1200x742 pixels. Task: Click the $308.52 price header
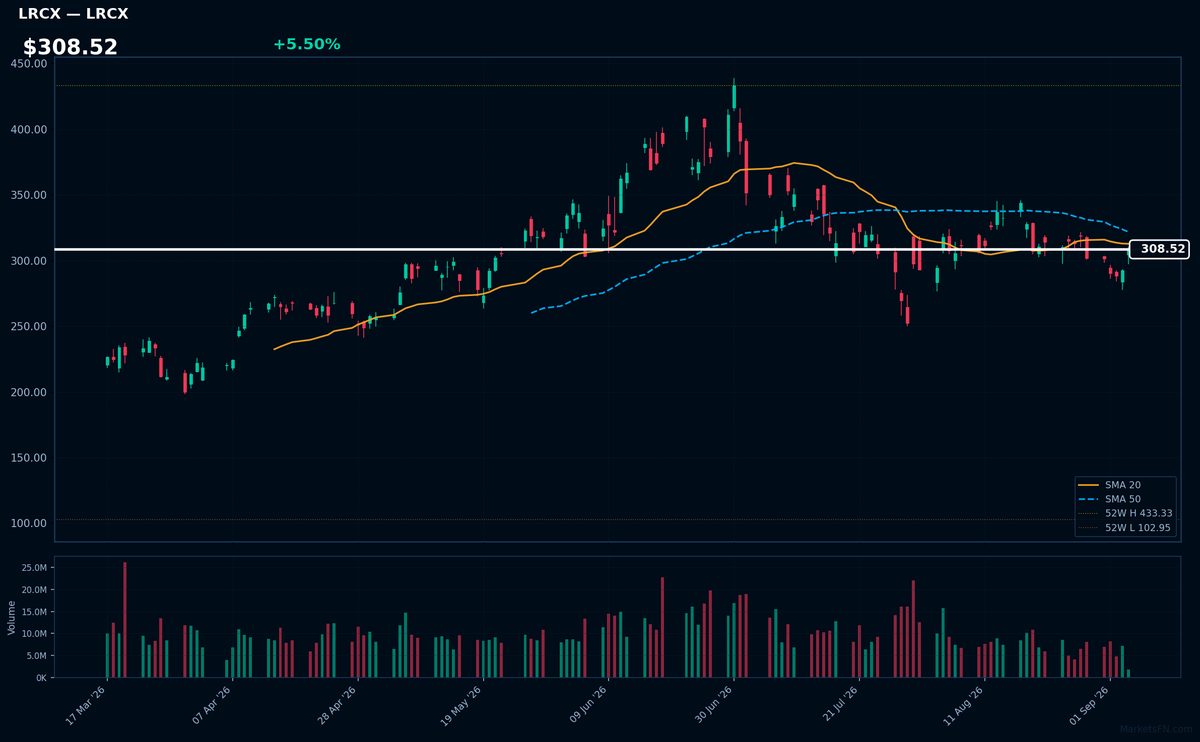point(70,47)
